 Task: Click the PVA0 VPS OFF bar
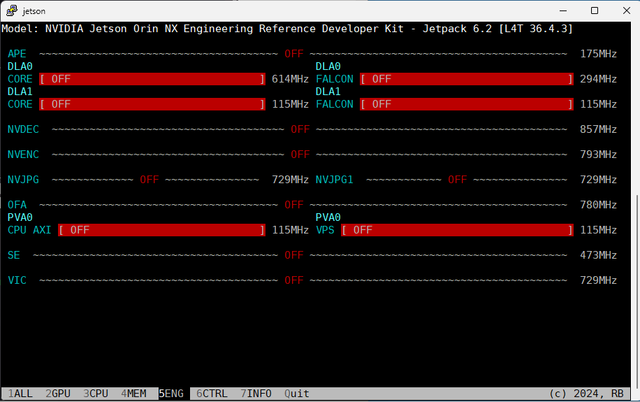[458, 230]
